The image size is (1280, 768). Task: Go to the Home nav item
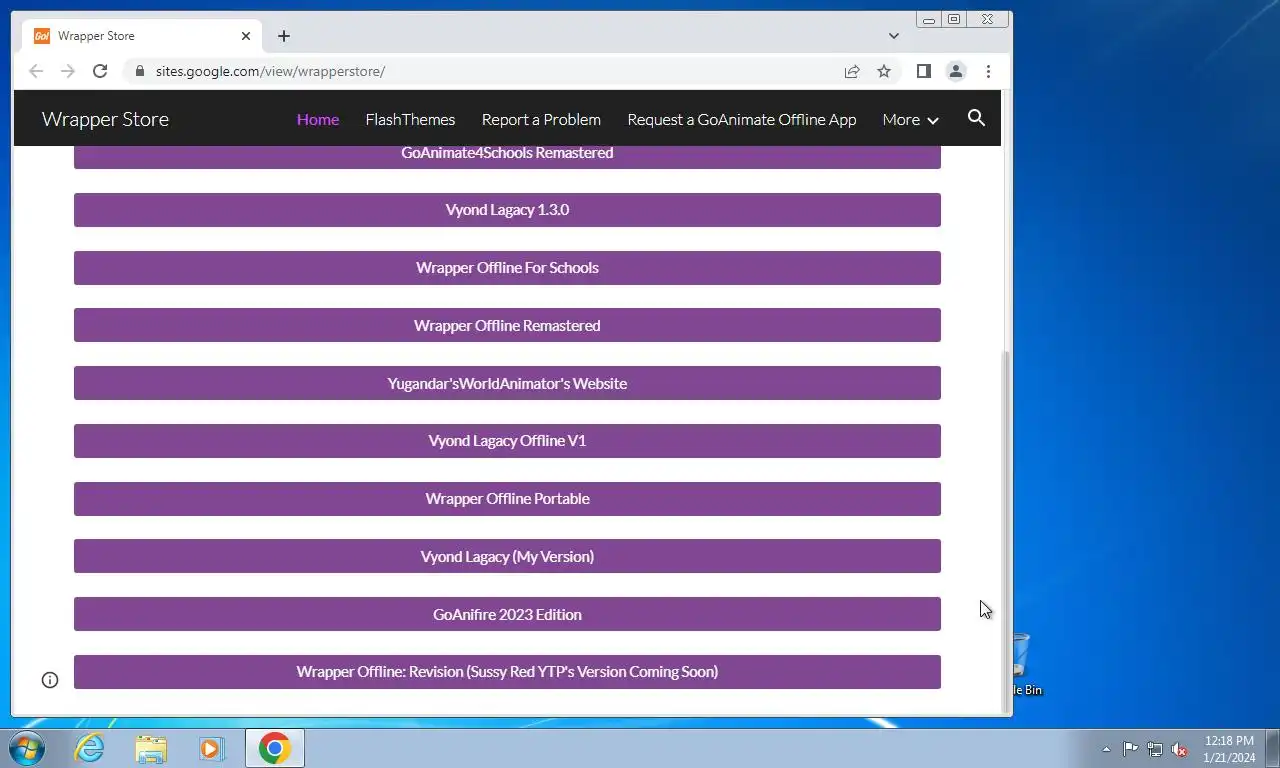point(318,119)
